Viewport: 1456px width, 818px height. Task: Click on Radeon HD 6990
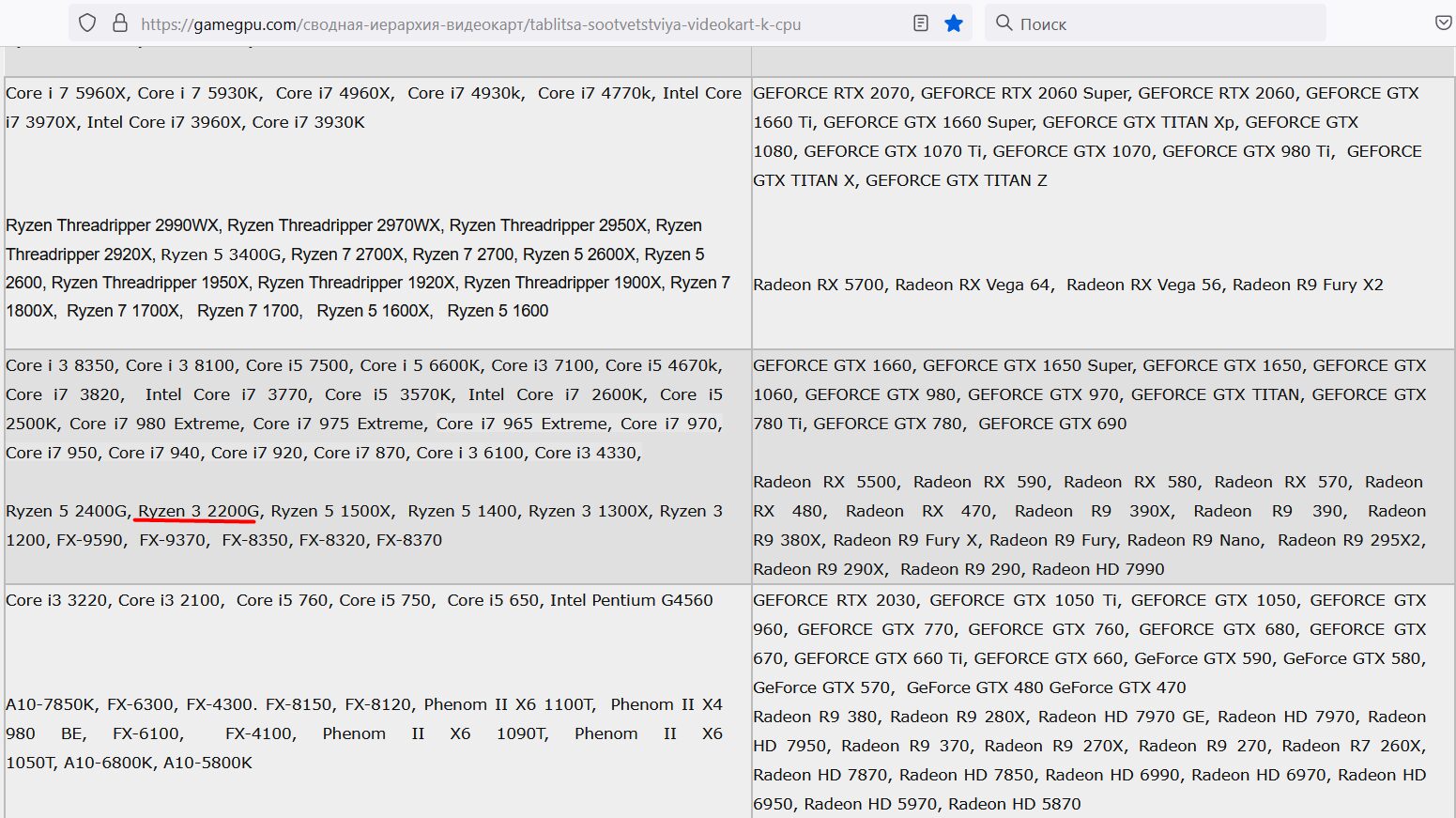(1113, 775)
